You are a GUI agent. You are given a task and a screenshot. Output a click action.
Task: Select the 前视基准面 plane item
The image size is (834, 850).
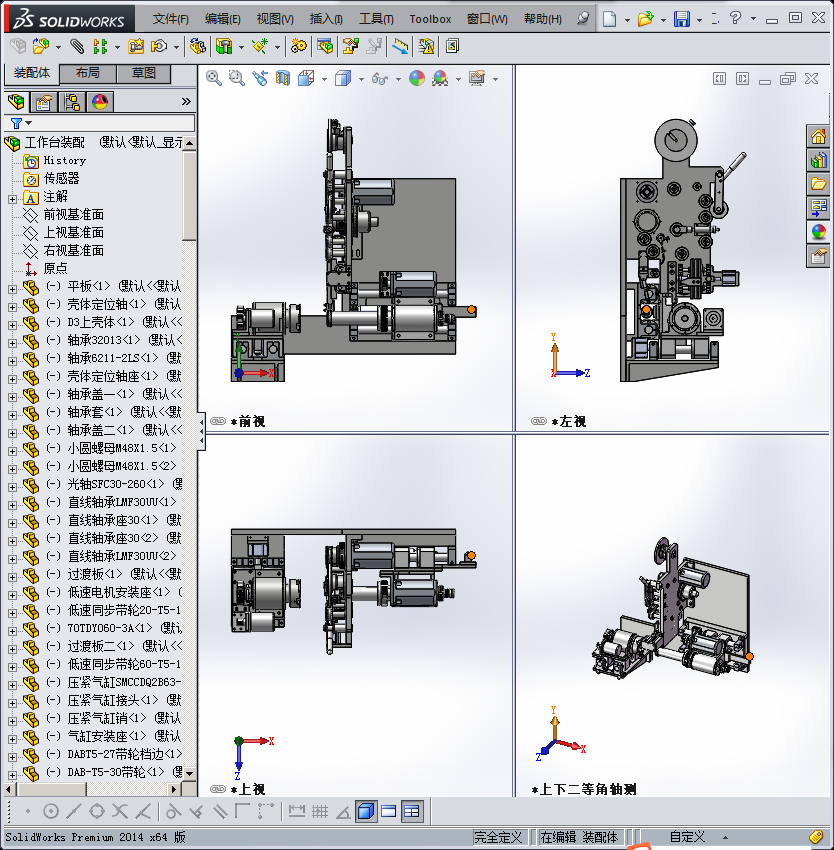[73, 215]
